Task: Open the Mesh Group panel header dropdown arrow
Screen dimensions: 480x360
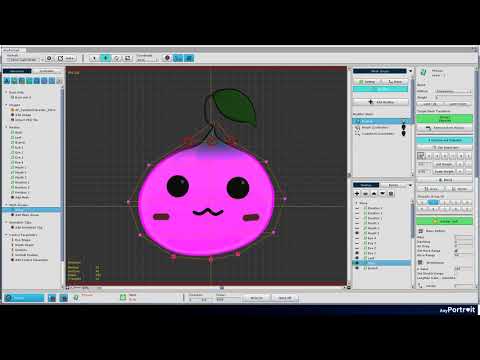Action: (x=410, y=71)
